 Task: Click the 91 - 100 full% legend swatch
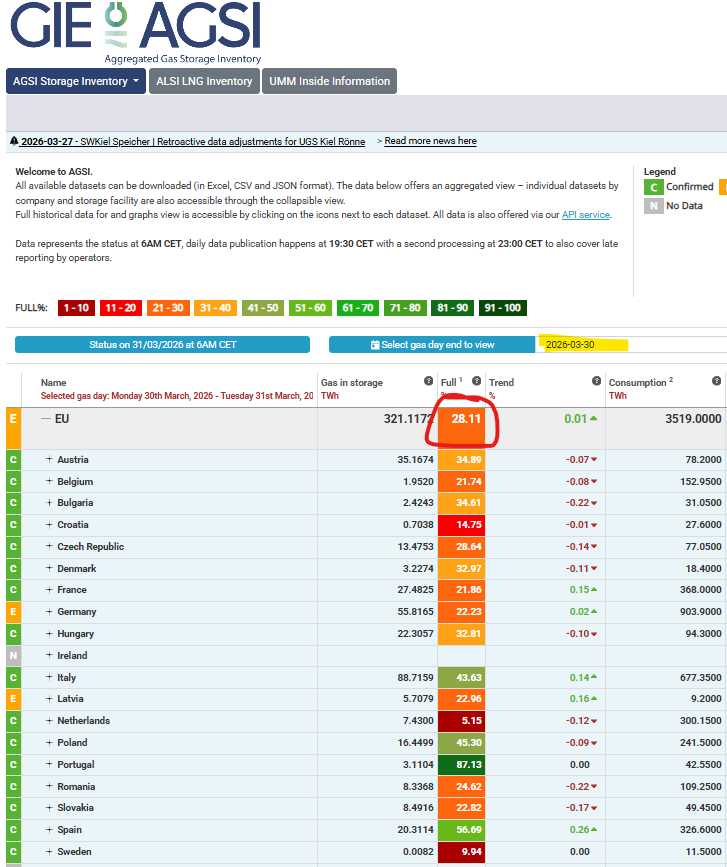point(503,308)
